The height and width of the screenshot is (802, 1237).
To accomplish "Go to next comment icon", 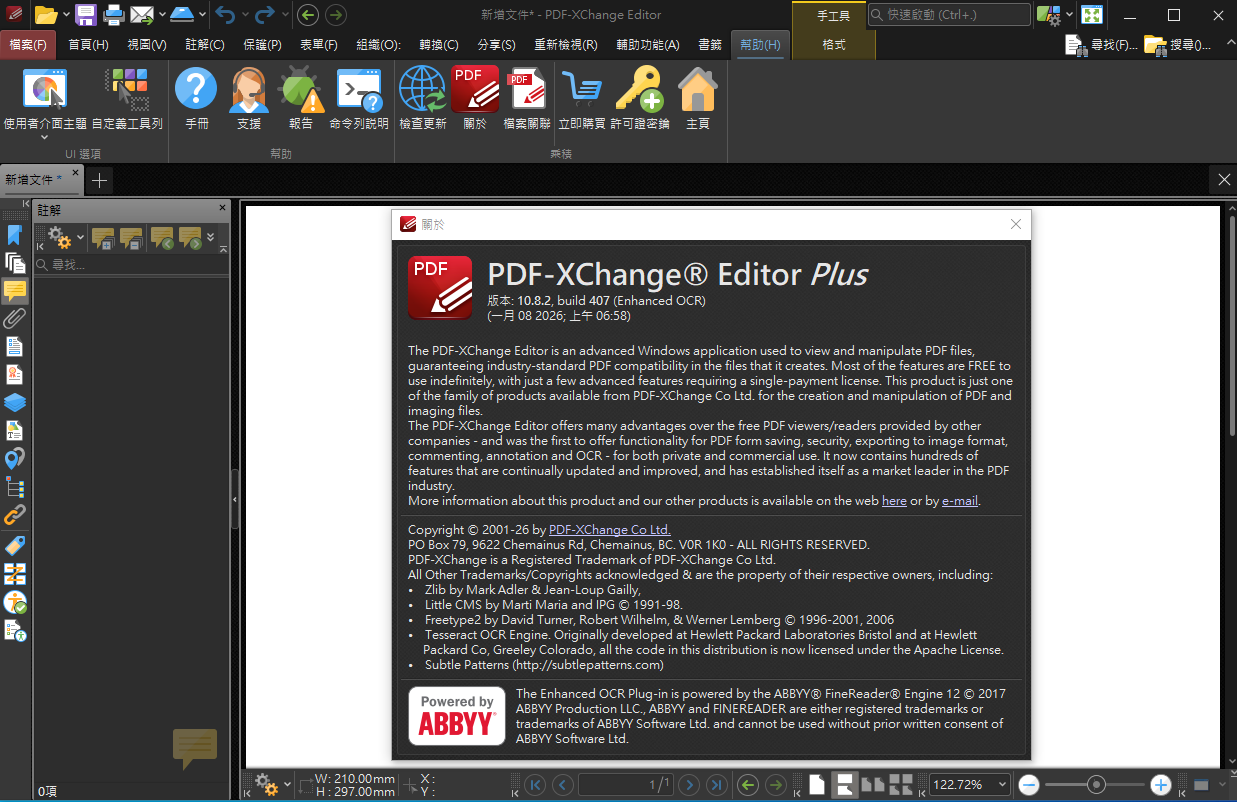I will [190, 239].
